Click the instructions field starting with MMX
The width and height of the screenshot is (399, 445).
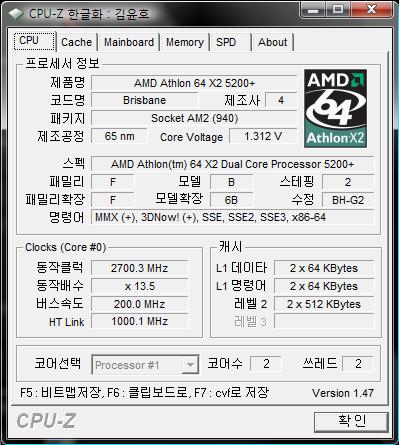pos(232,217)
